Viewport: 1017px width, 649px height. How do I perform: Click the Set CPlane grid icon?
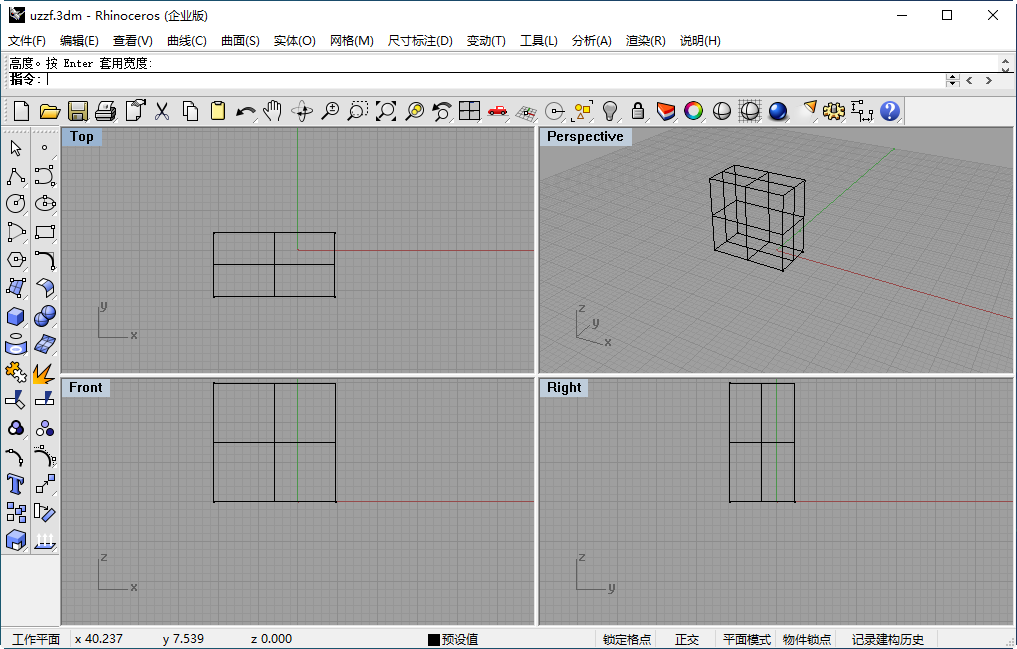(x=526, y=112)
